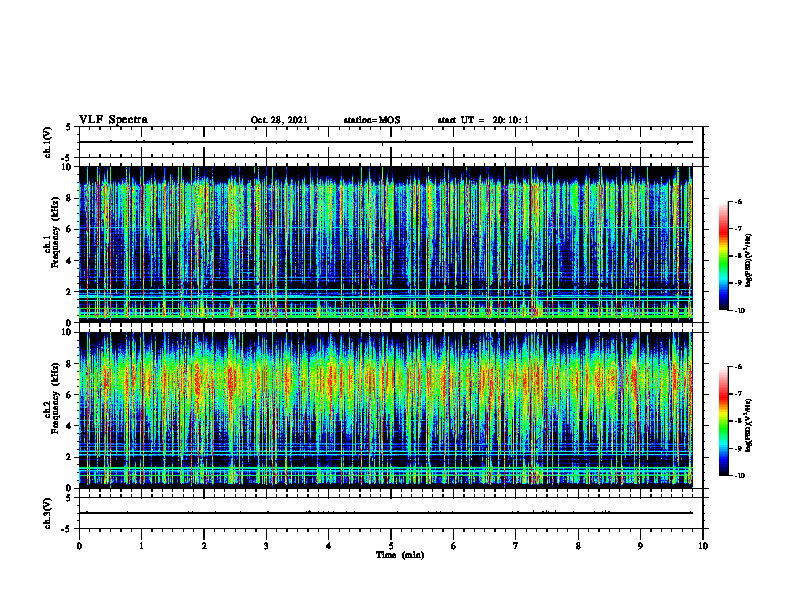Screen dimensions: 792x612
Task: Click time axis tick label "9"
Action: click(x=640, y=546)
